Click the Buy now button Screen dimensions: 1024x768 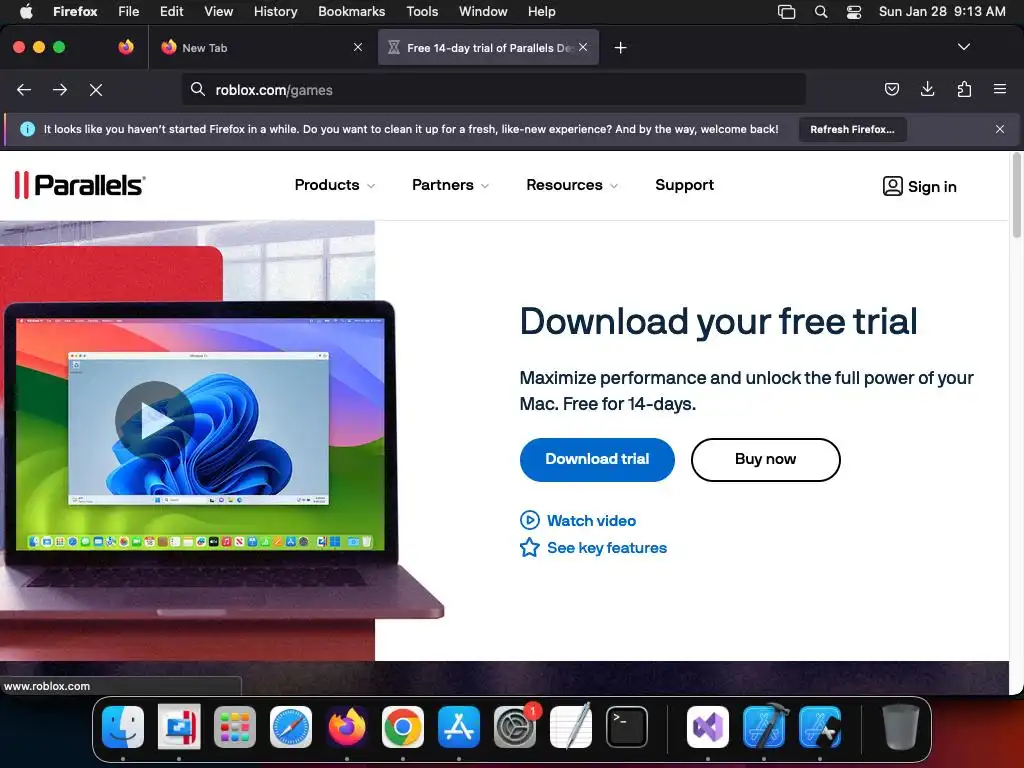pos(765,459)
